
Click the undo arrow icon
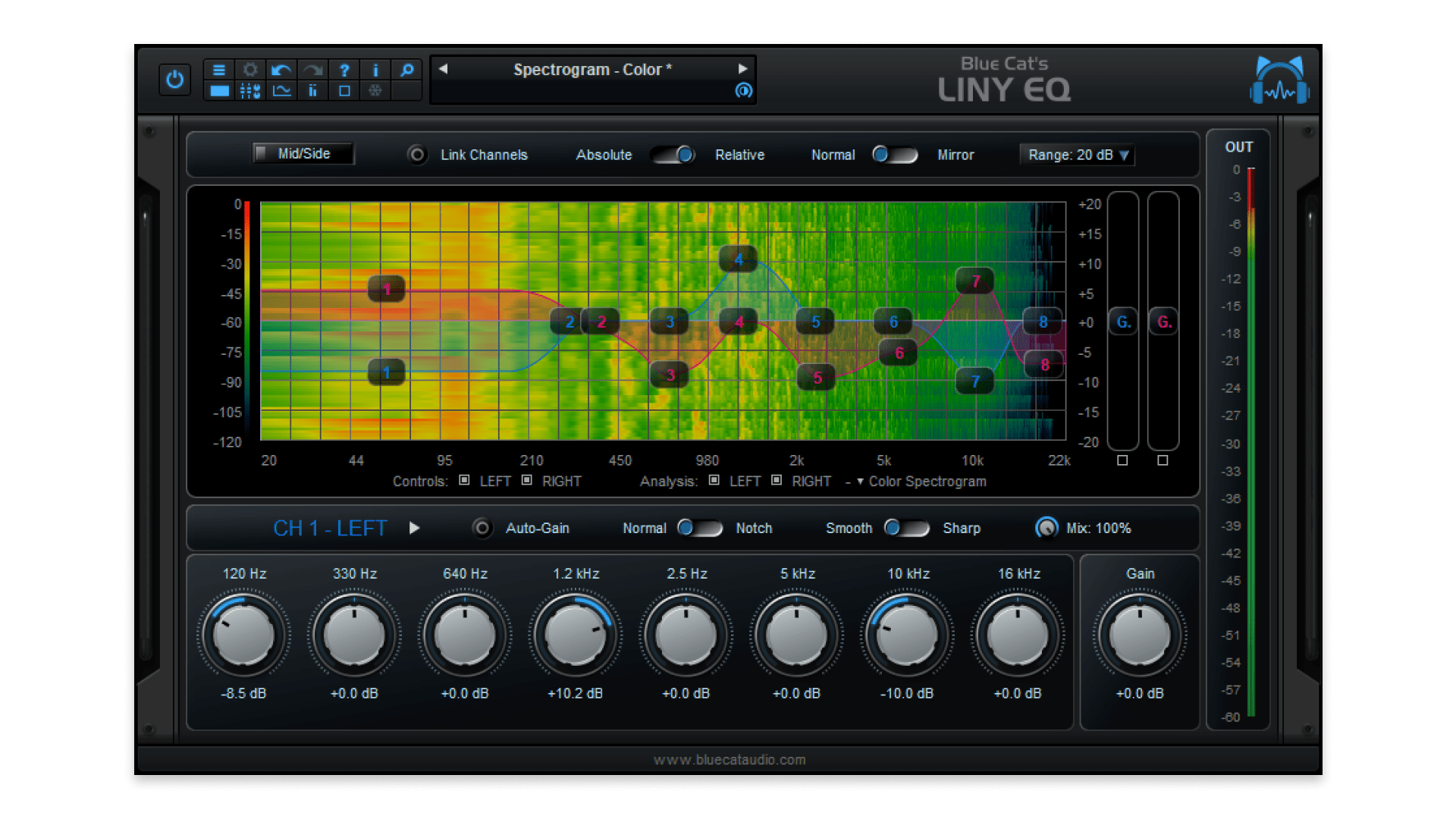pos(281,70)
